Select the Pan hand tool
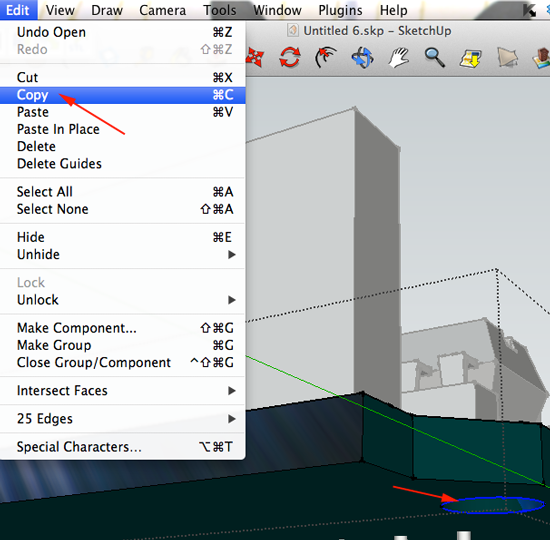 399,58
